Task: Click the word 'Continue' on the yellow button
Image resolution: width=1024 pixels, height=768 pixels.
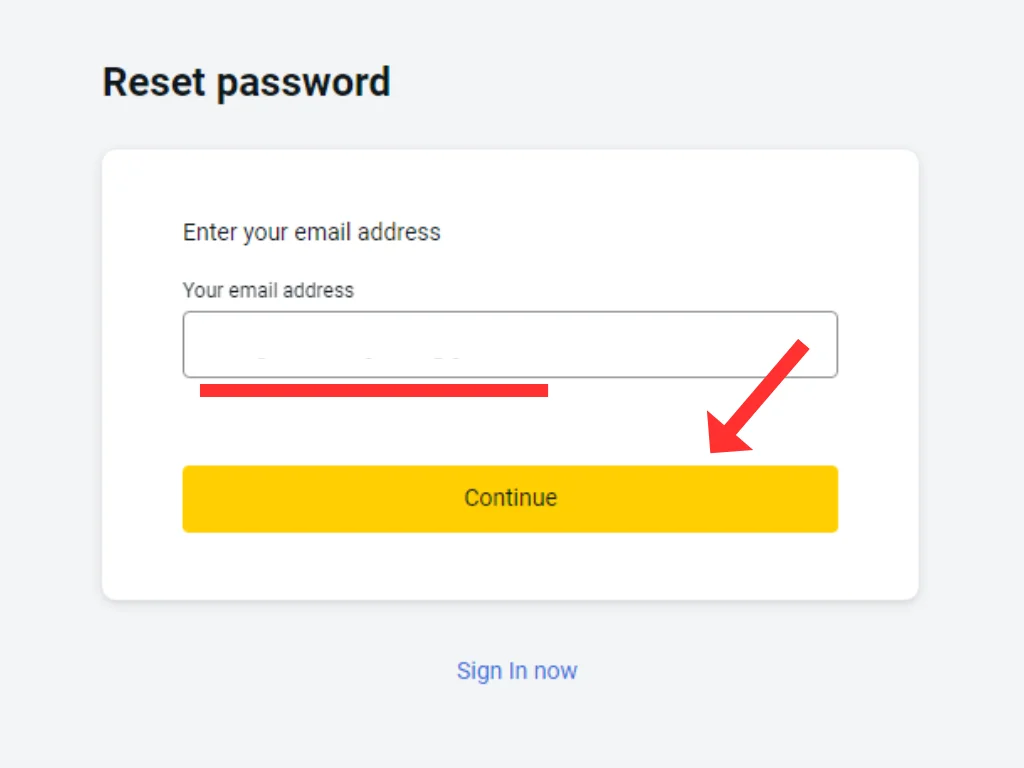Action: (x=510, y=498)
